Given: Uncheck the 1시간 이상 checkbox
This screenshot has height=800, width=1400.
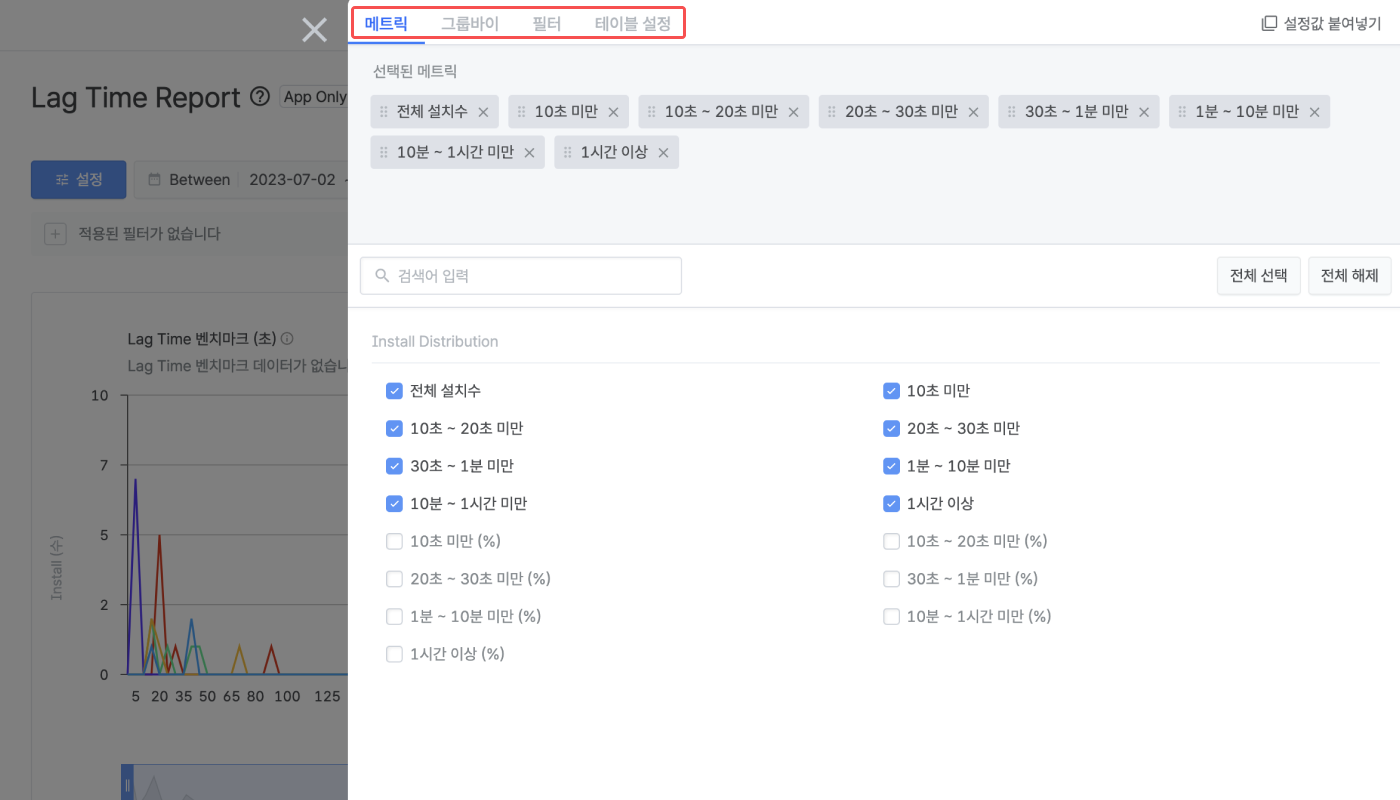Looking at the screenshot, I should coord(891,503).
